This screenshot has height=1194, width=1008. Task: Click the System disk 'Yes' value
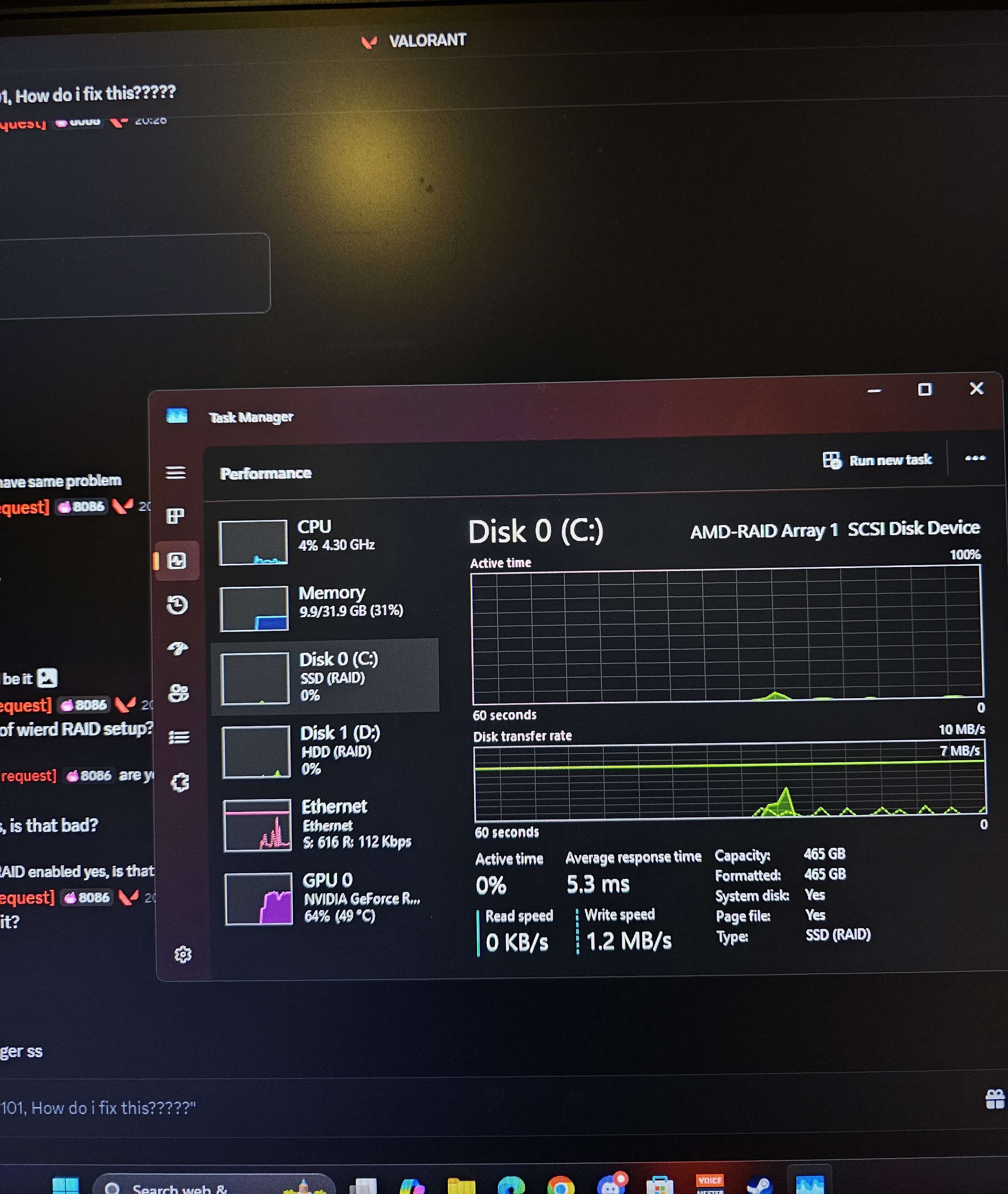tap(815, 895)
